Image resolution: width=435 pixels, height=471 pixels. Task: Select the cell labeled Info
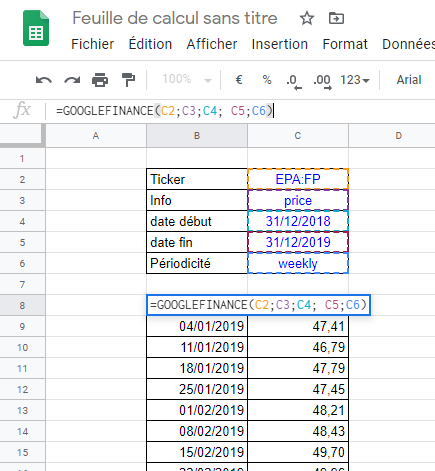197,200
